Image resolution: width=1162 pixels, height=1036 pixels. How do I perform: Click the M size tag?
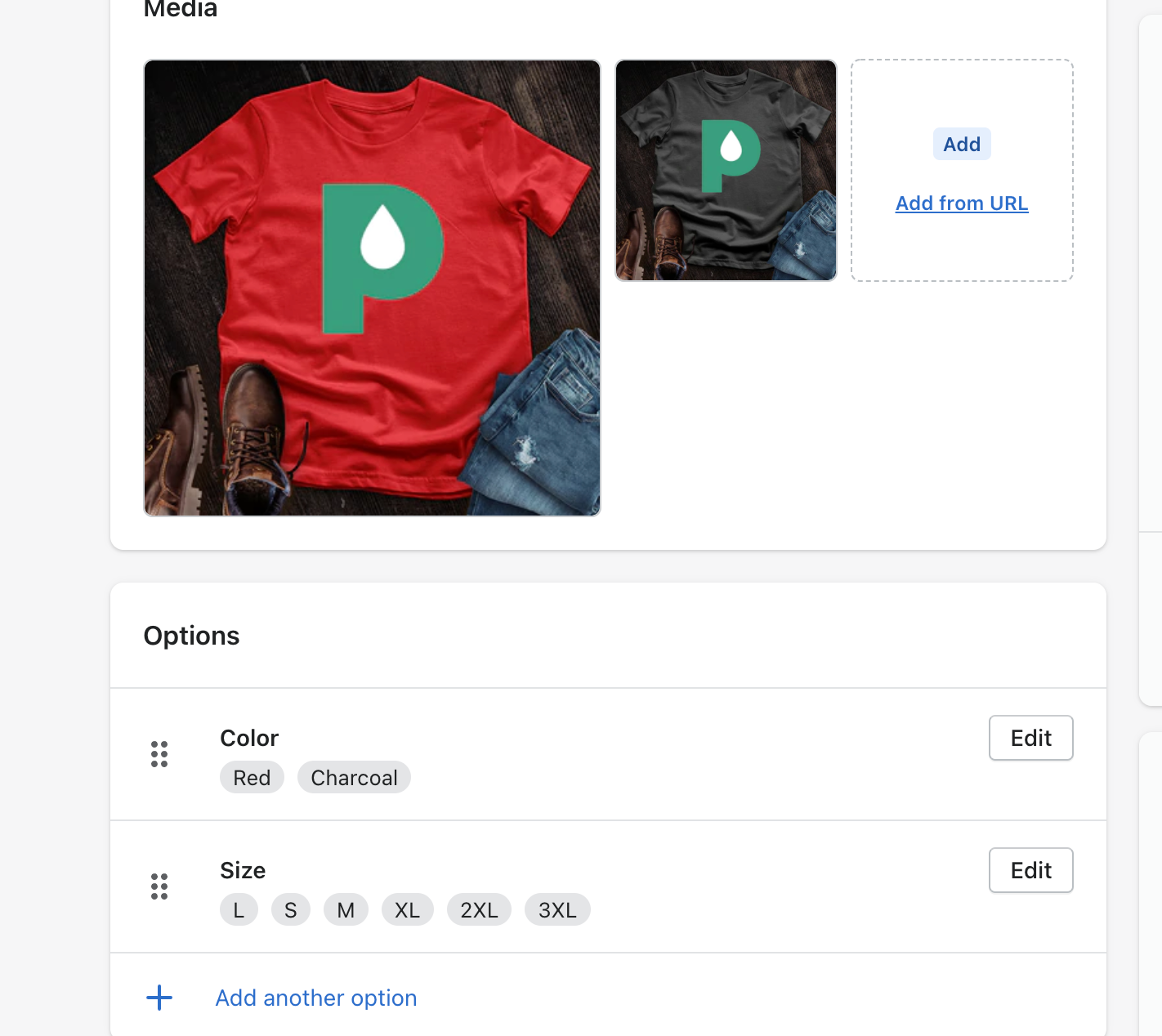pyautogui.click(x=346, y=910)
